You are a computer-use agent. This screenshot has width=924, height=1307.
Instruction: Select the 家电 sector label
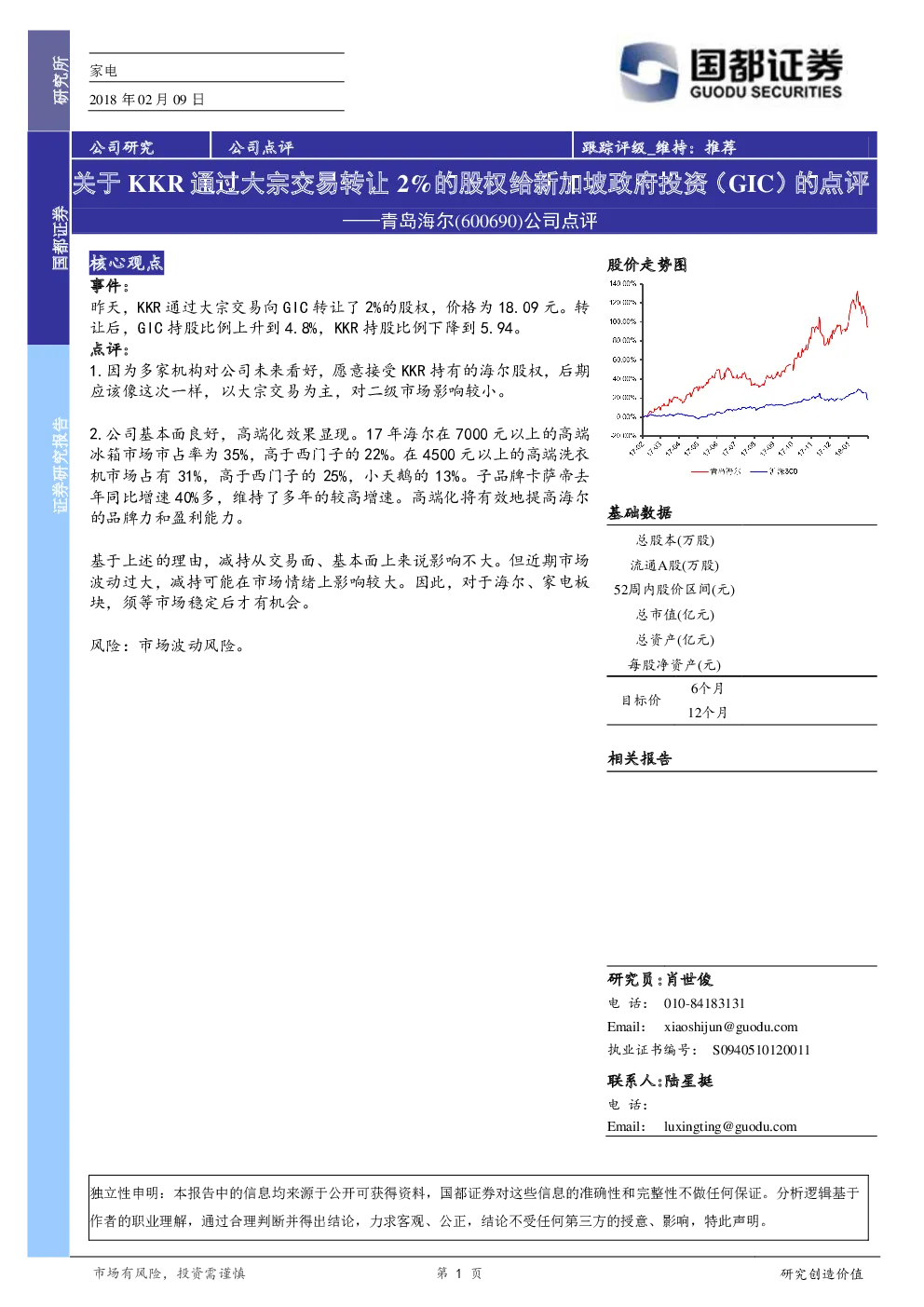103,71
